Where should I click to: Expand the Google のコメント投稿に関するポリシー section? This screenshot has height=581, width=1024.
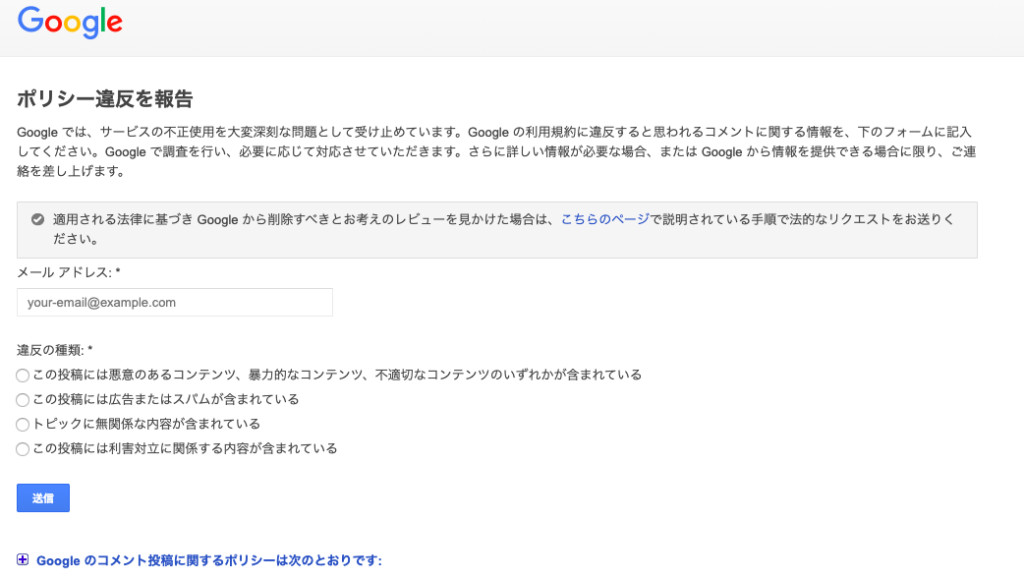209,561
